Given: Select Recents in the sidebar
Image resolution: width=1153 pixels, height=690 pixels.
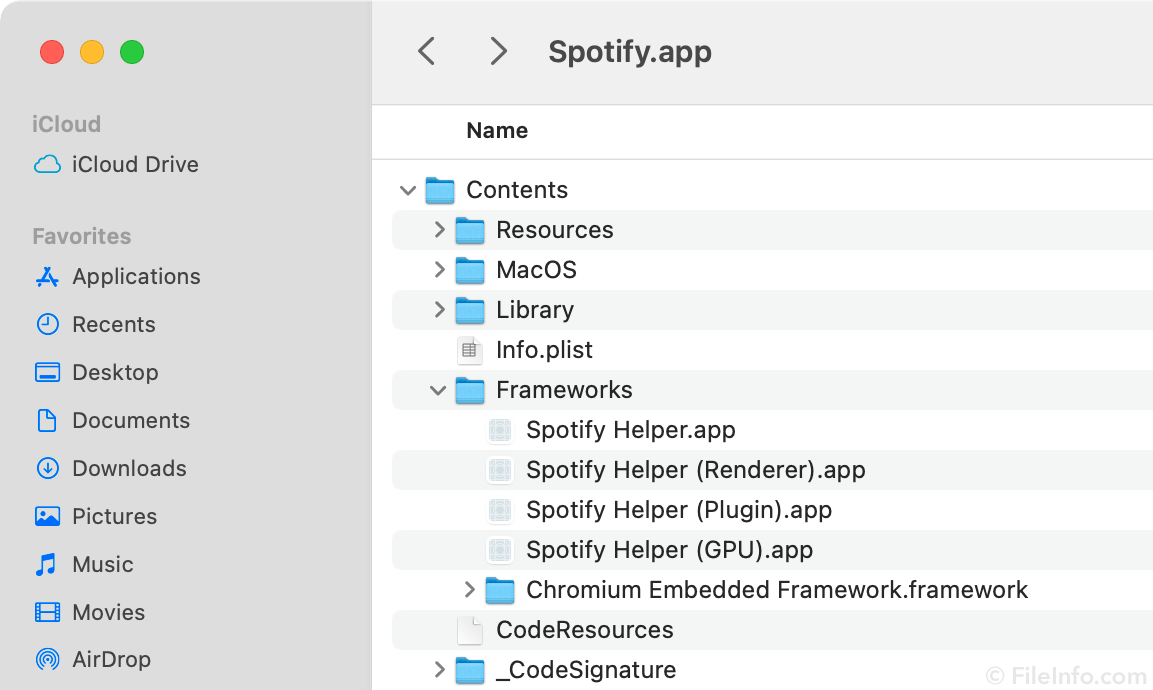Looking at the screenshot, I should [113, 324].
